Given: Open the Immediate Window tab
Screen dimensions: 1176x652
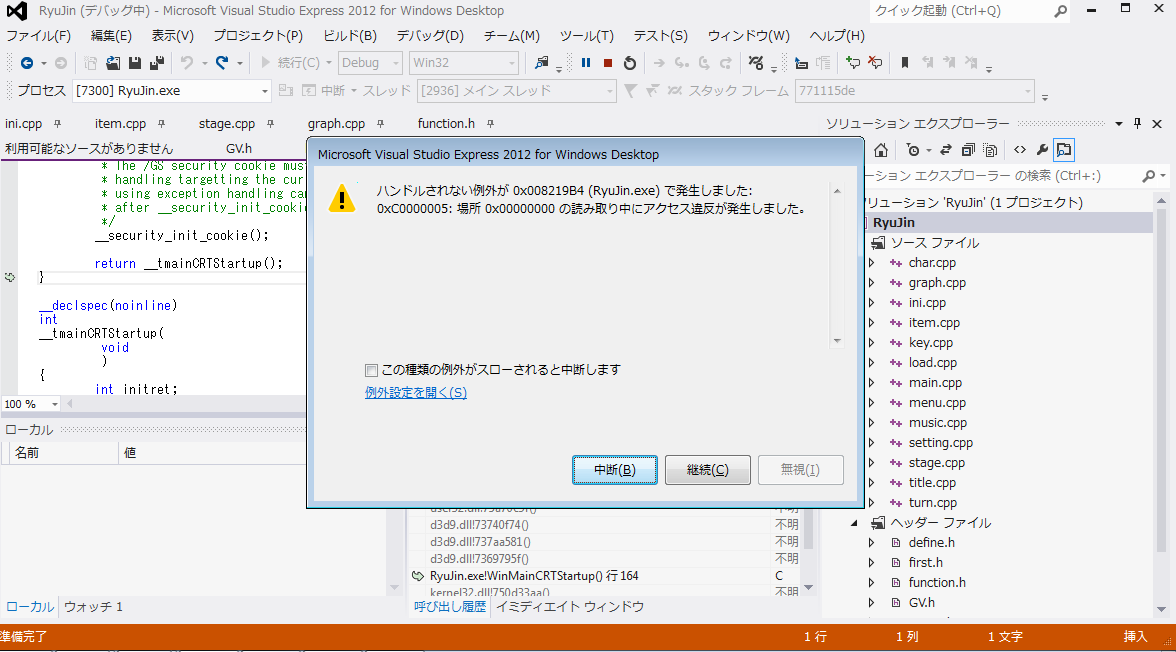Looking at the screenshot, I should [569, 607].
